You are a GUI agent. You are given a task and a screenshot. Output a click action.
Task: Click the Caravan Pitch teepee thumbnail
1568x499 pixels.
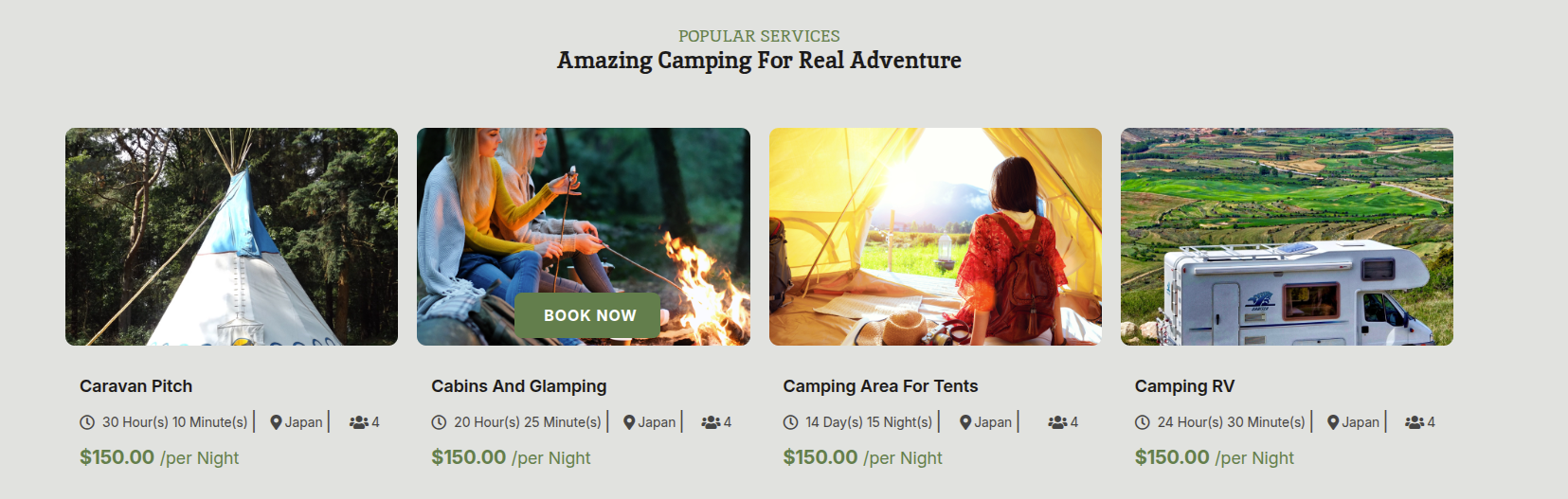(x=231, y=237)
